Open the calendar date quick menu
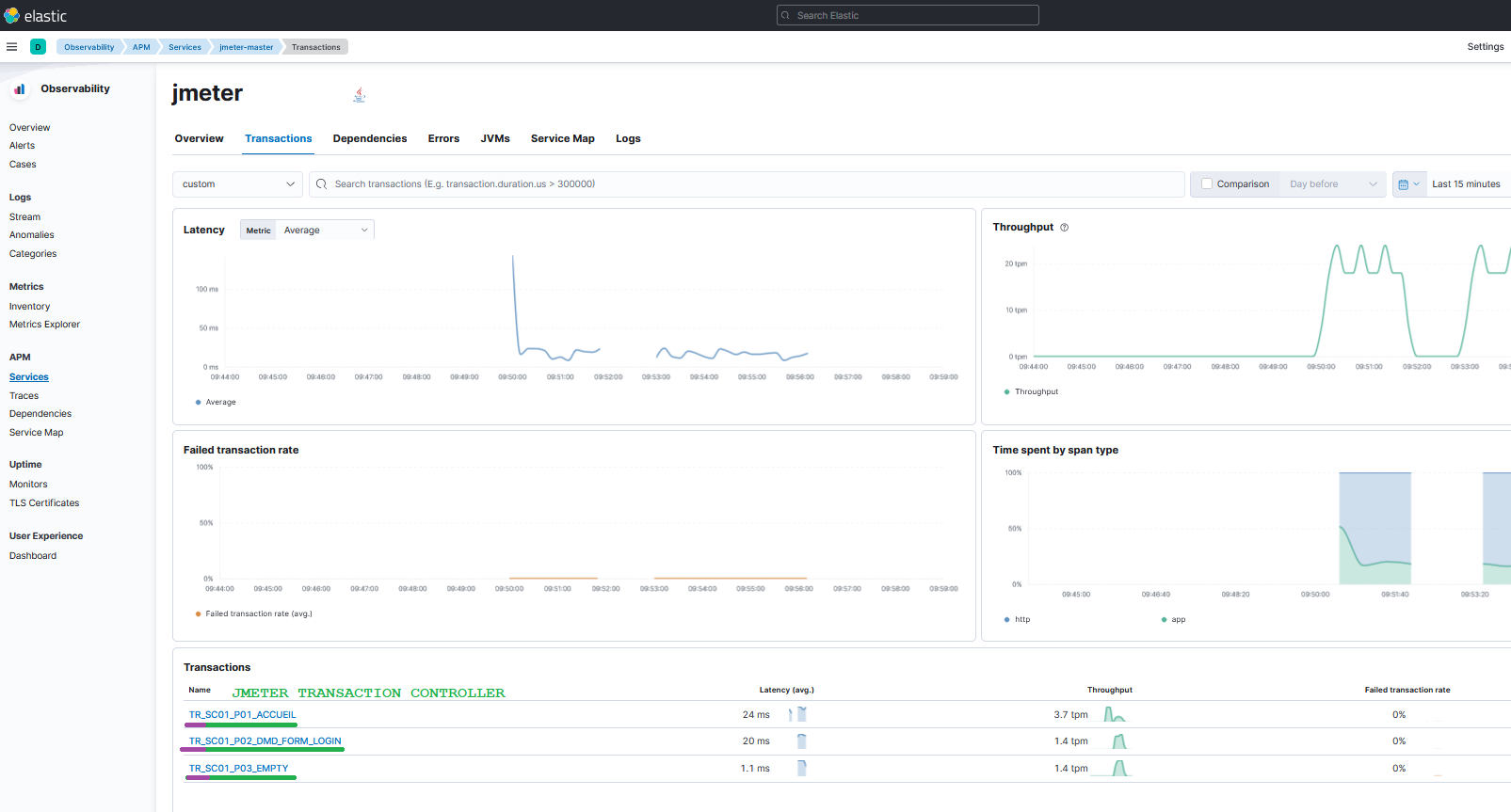 click(1408, 184)
